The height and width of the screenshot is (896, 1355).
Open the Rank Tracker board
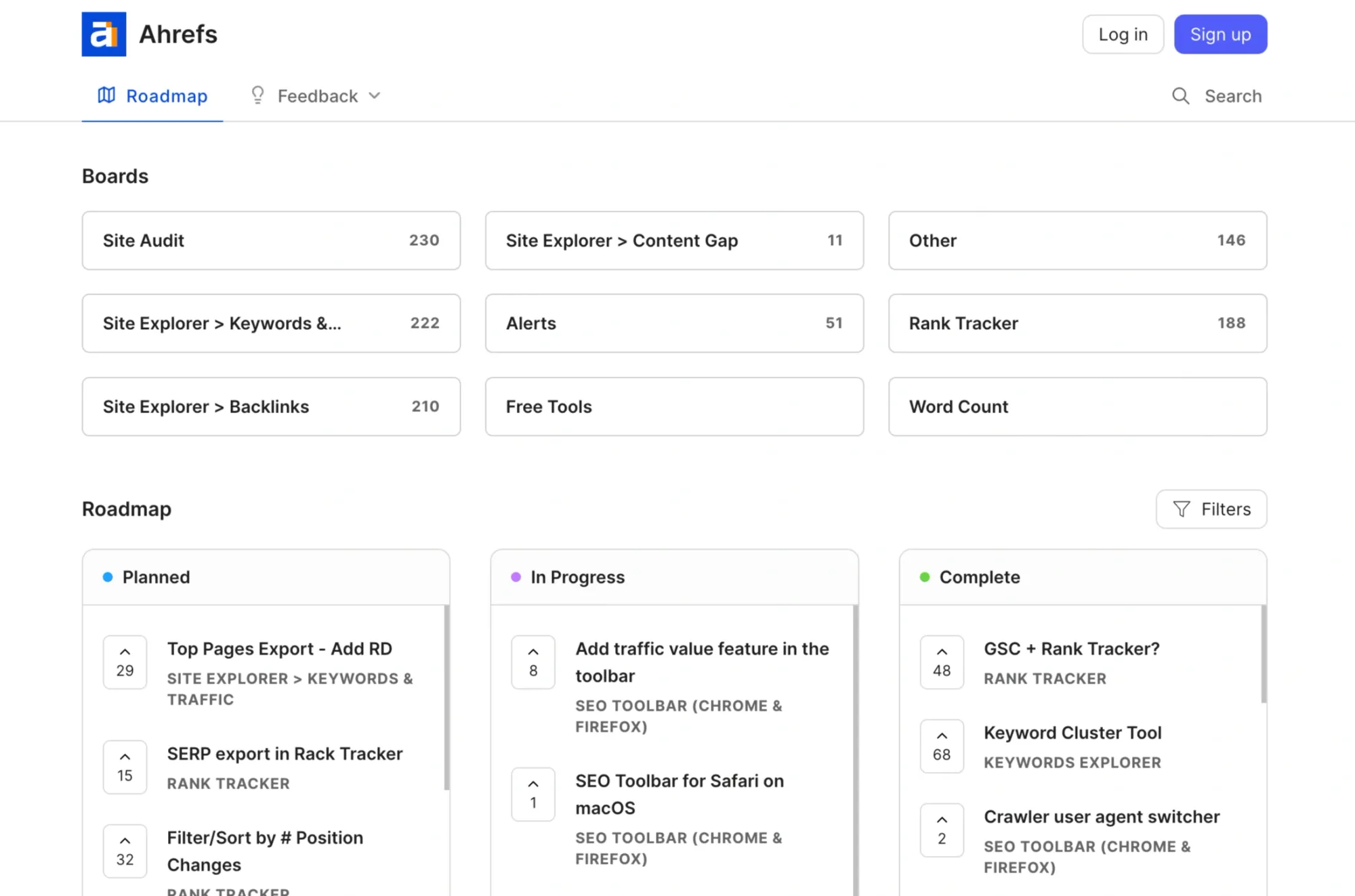pos(1077,323)
